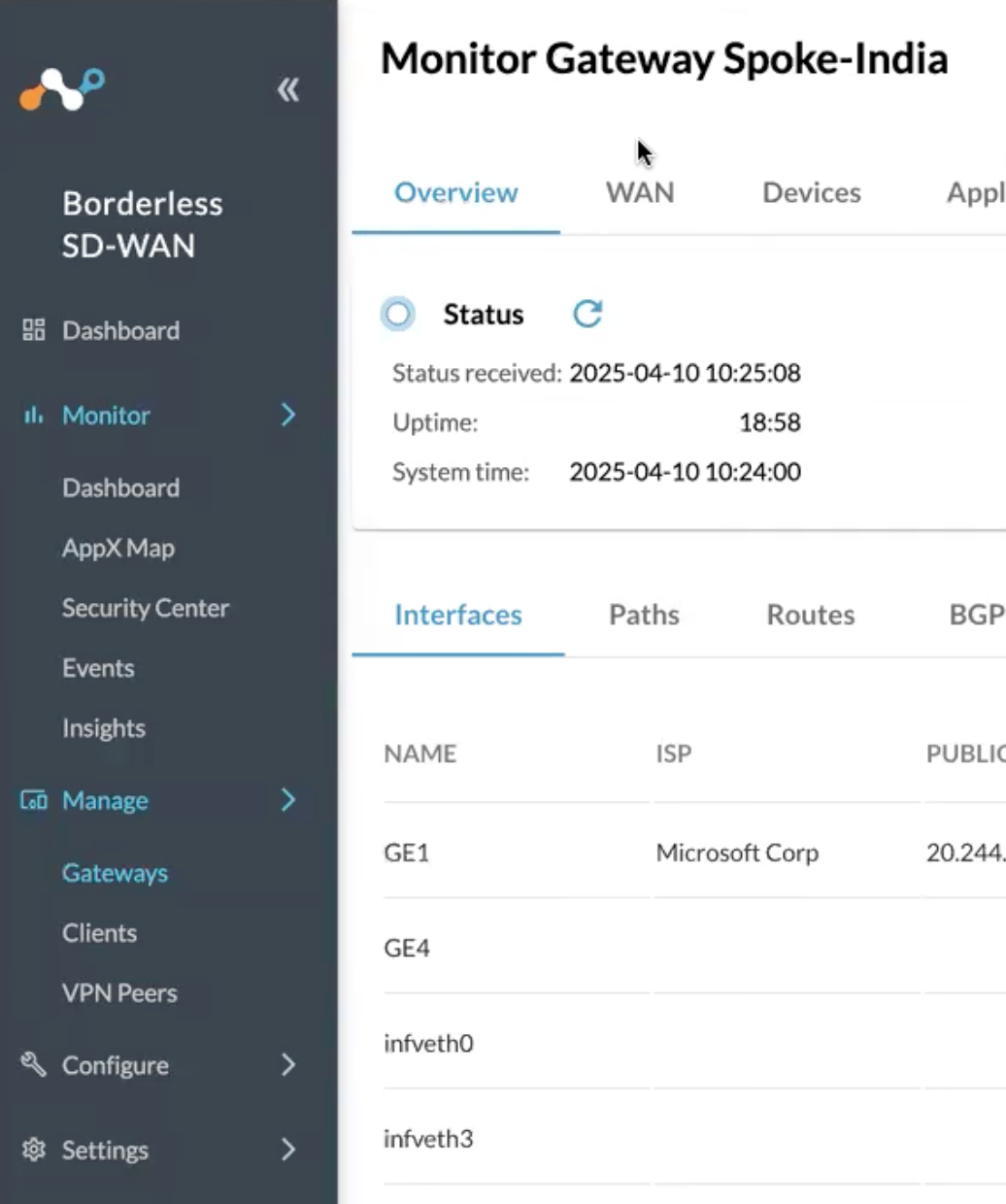Click the Settings gear icon

[34, 1150]
